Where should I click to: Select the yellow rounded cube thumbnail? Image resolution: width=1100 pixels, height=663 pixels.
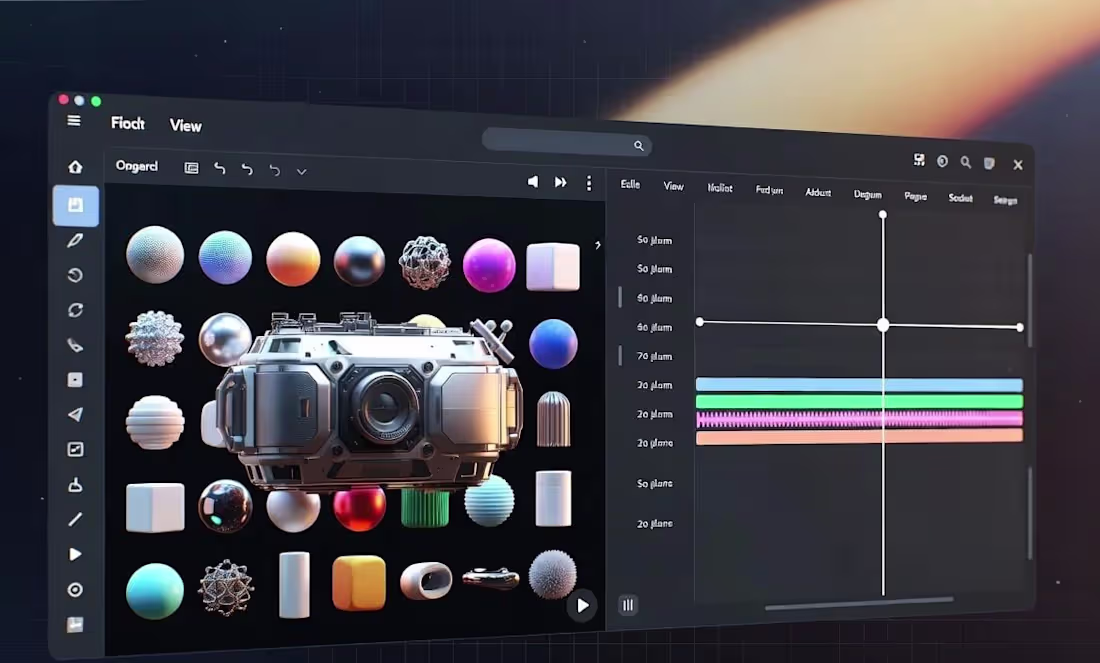pyautogui.click(x=359, y=583)
